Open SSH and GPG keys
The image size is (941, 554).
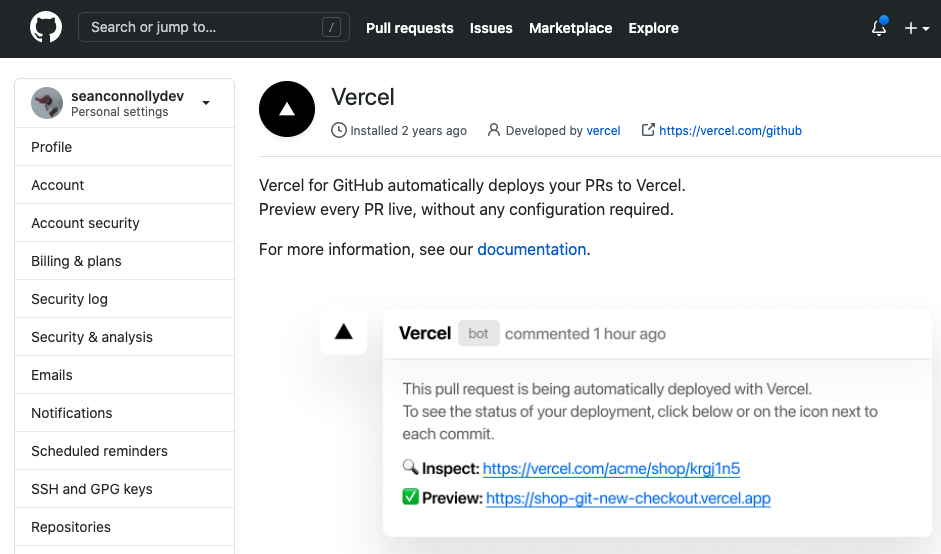[x=124, y=489]
